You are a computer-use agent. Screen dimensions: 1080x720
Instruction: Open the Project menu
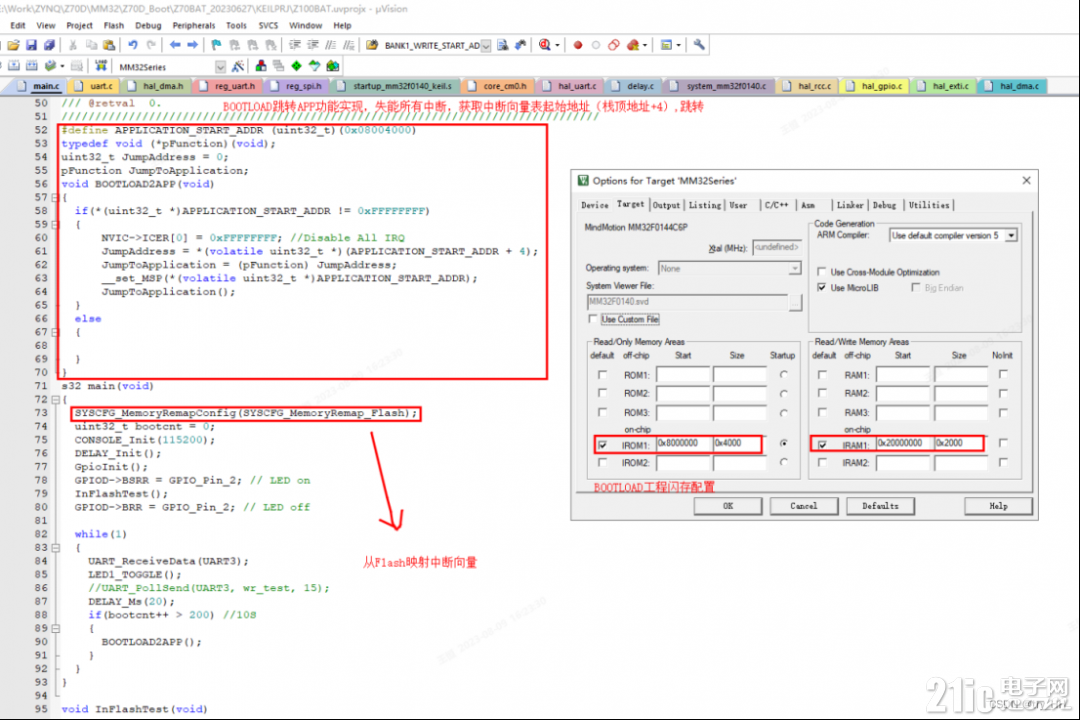coord(79,25)
